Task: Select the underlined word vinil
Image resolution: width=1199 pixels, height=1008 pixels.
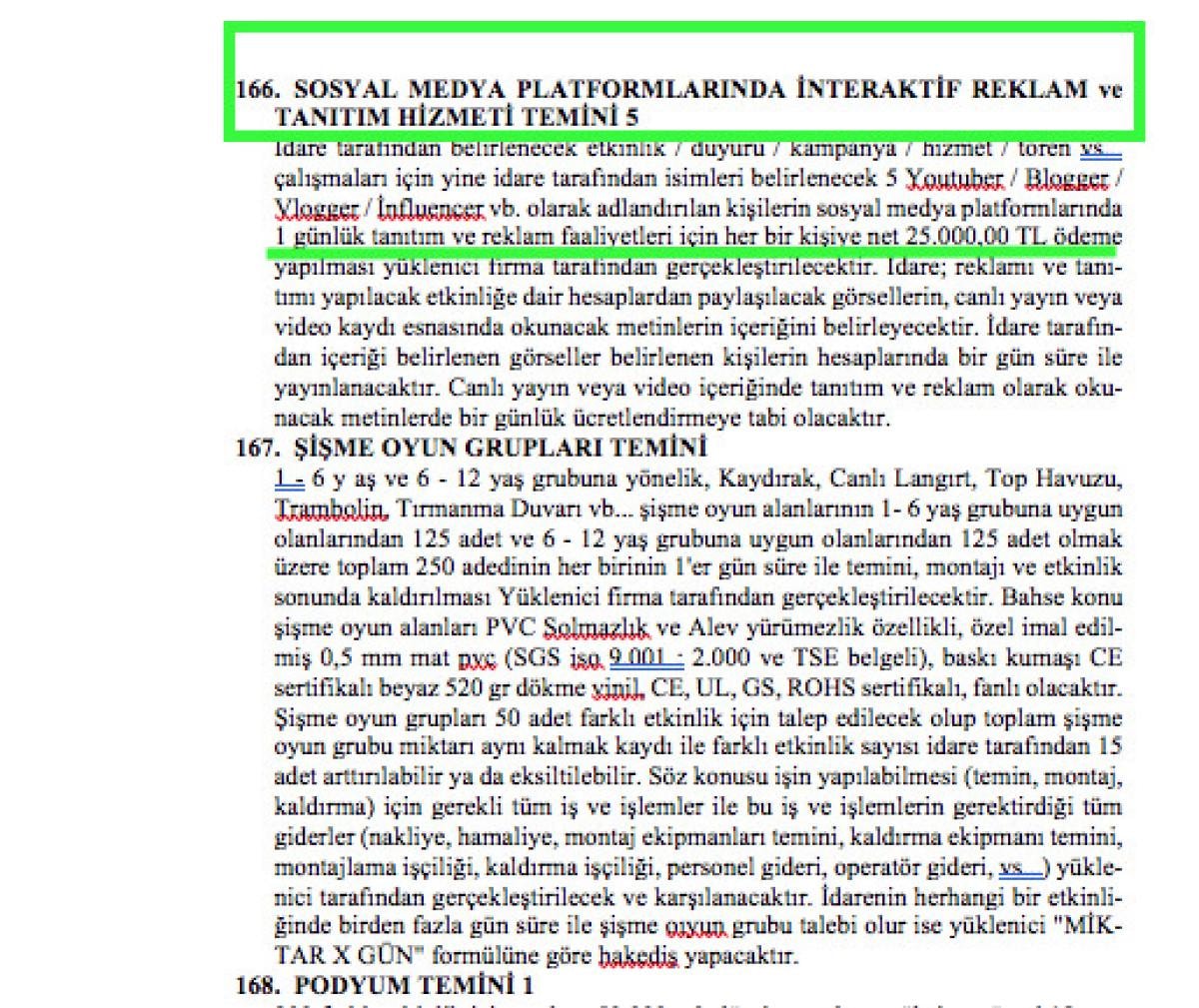Action: click(x=614, y=688)
